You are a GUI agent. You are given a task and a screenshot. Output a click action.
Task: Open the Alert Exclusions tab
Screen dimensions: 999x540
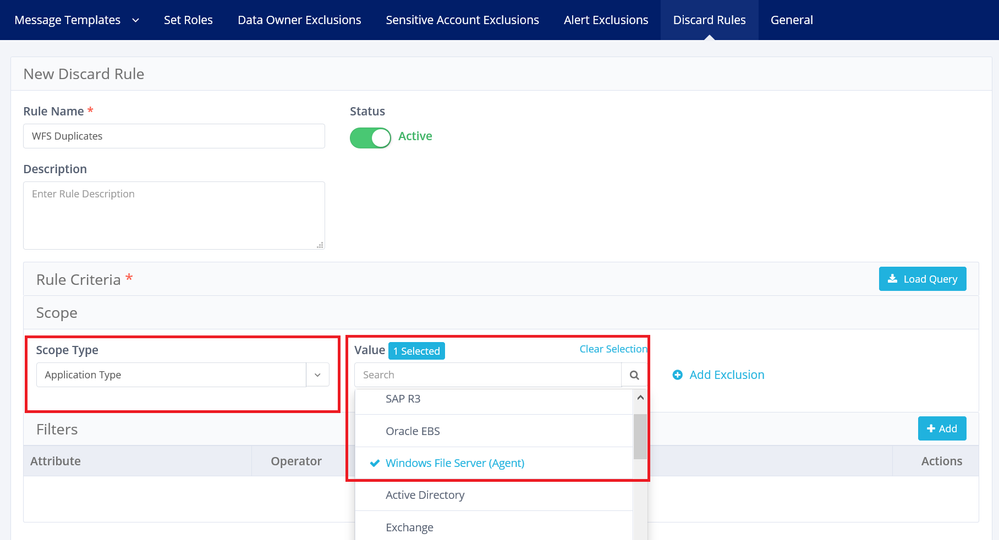(x=605, y=20)
